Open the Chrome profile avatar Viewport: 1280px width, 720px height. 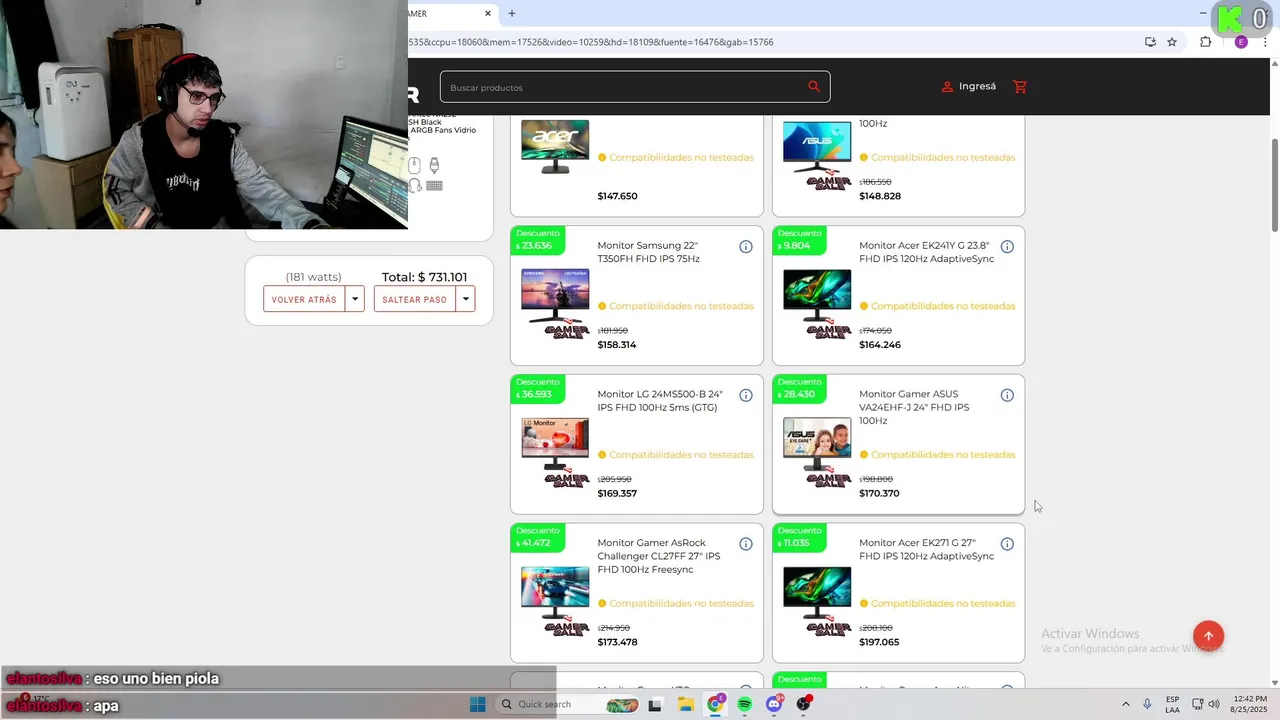[1241, 42]
